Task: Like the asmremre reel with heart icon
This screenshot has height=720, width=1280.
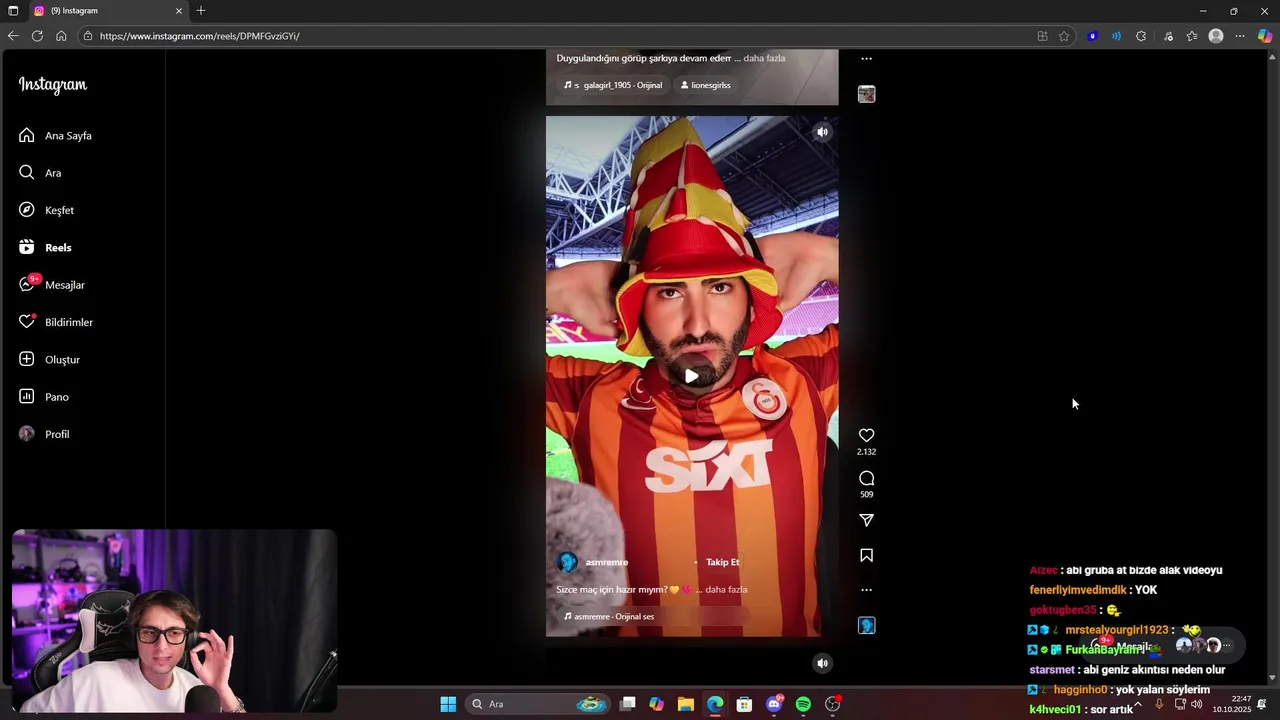Action: [866, 435]
